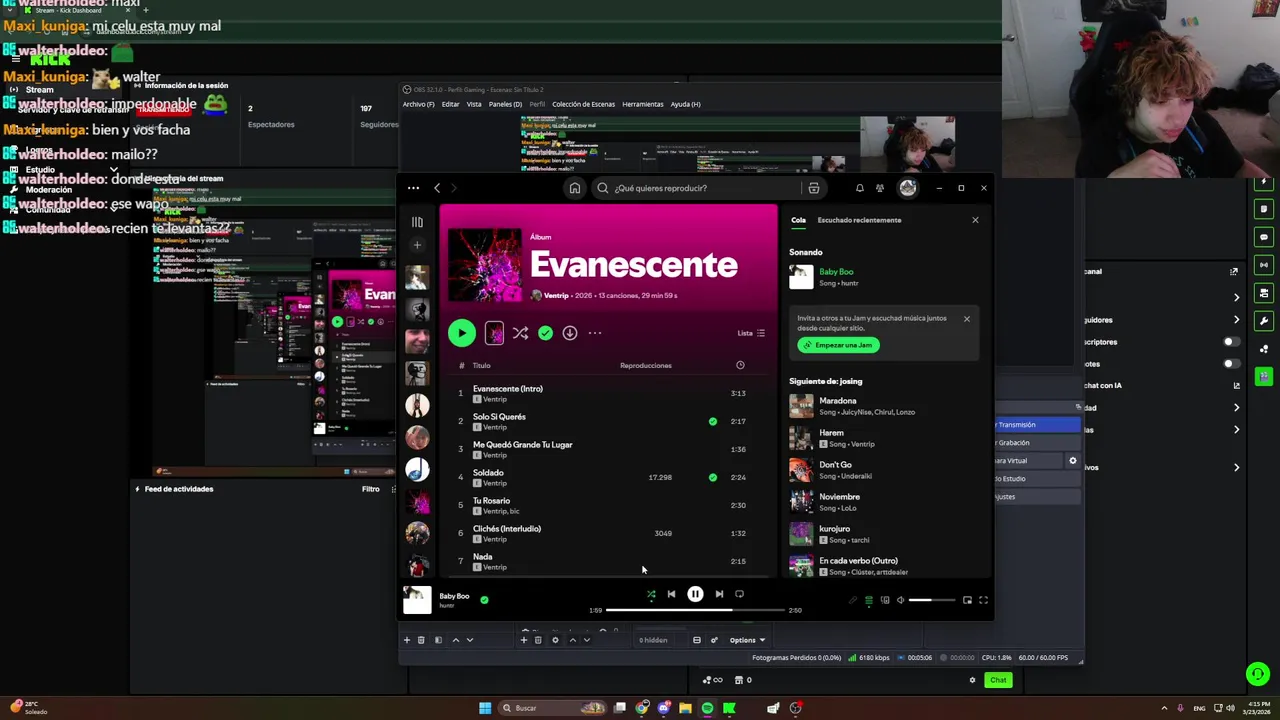The width and height of the screenshot is (1280, 720).
Task: Open Ayuda (H) menu in OBS
Action: click(685, 104)
